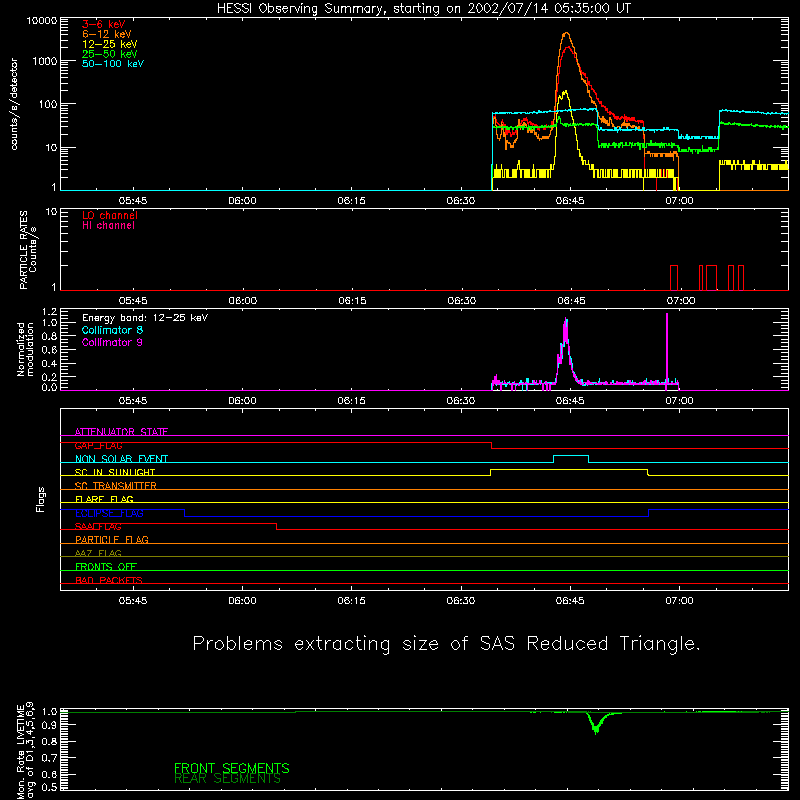
Task: Select the 3-6 keV legend label
Action: tap(104, 24)
